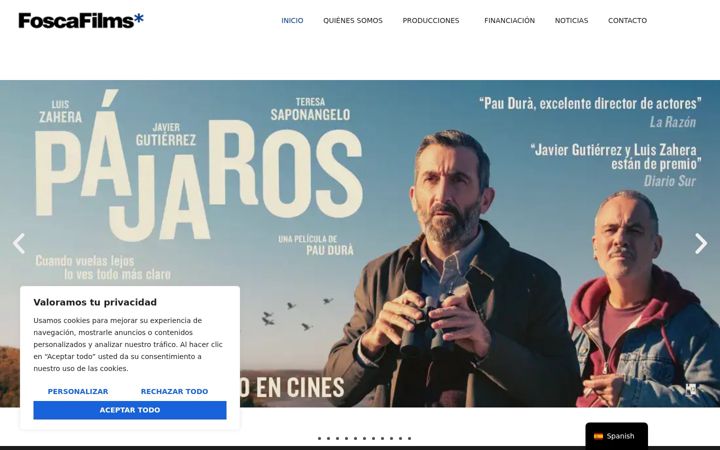The height and width of the screenshot is (450, 720).
Task: Click the FoscaFilms logo
Action: point(81,20)
